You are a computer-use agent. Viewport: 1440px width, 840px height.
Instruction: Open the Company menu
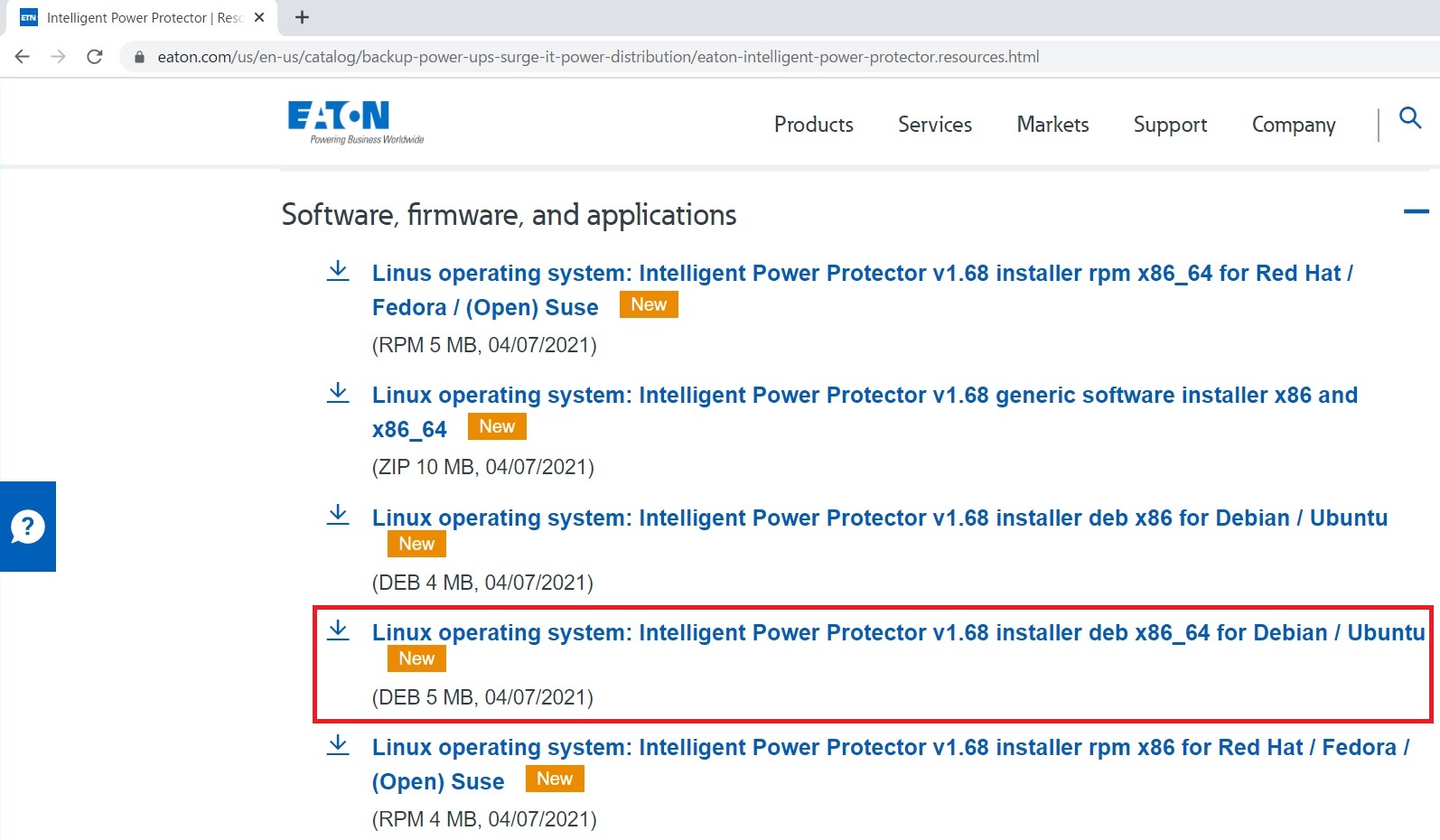(x=1294, y=125)
